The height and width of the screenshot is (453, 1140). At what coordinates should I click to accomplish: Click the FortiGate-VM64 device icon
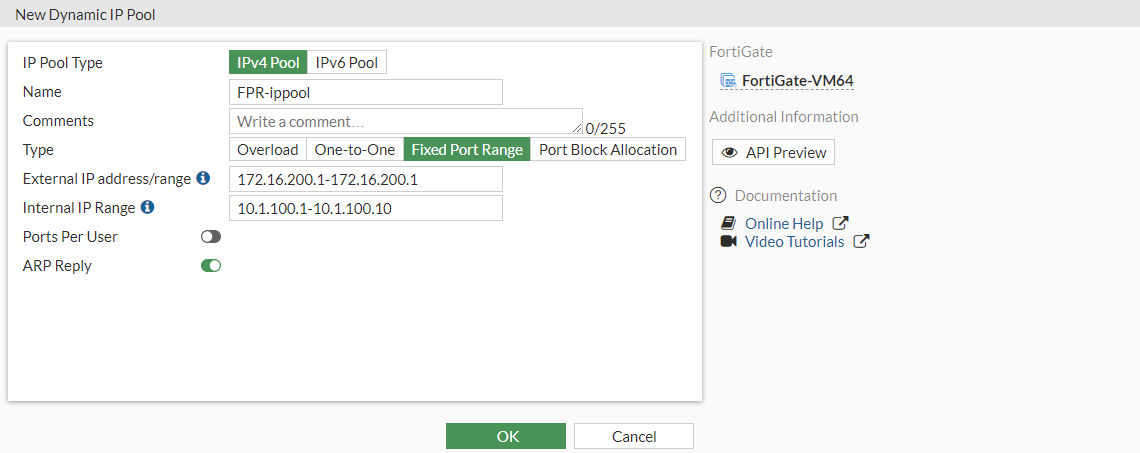pos(728,81)
